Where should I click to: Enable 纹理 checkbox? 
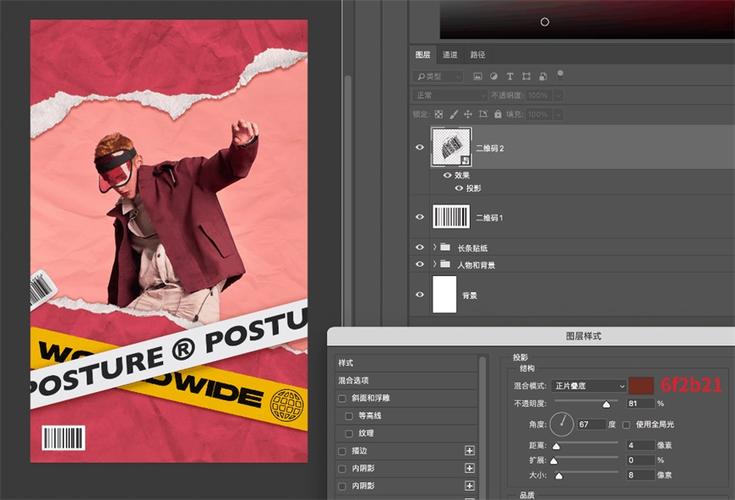pyautogui.click(x=349, y=433)
